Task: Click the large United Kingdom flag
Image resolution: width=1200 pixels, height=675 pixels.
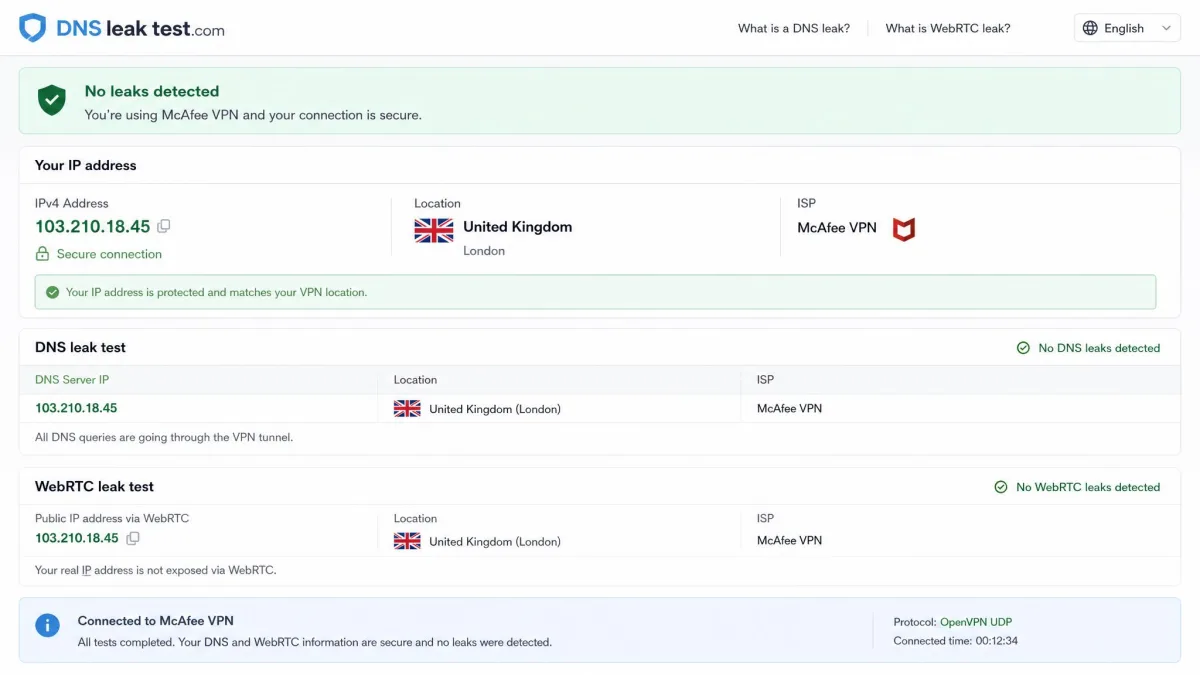Action: point(434,231)
